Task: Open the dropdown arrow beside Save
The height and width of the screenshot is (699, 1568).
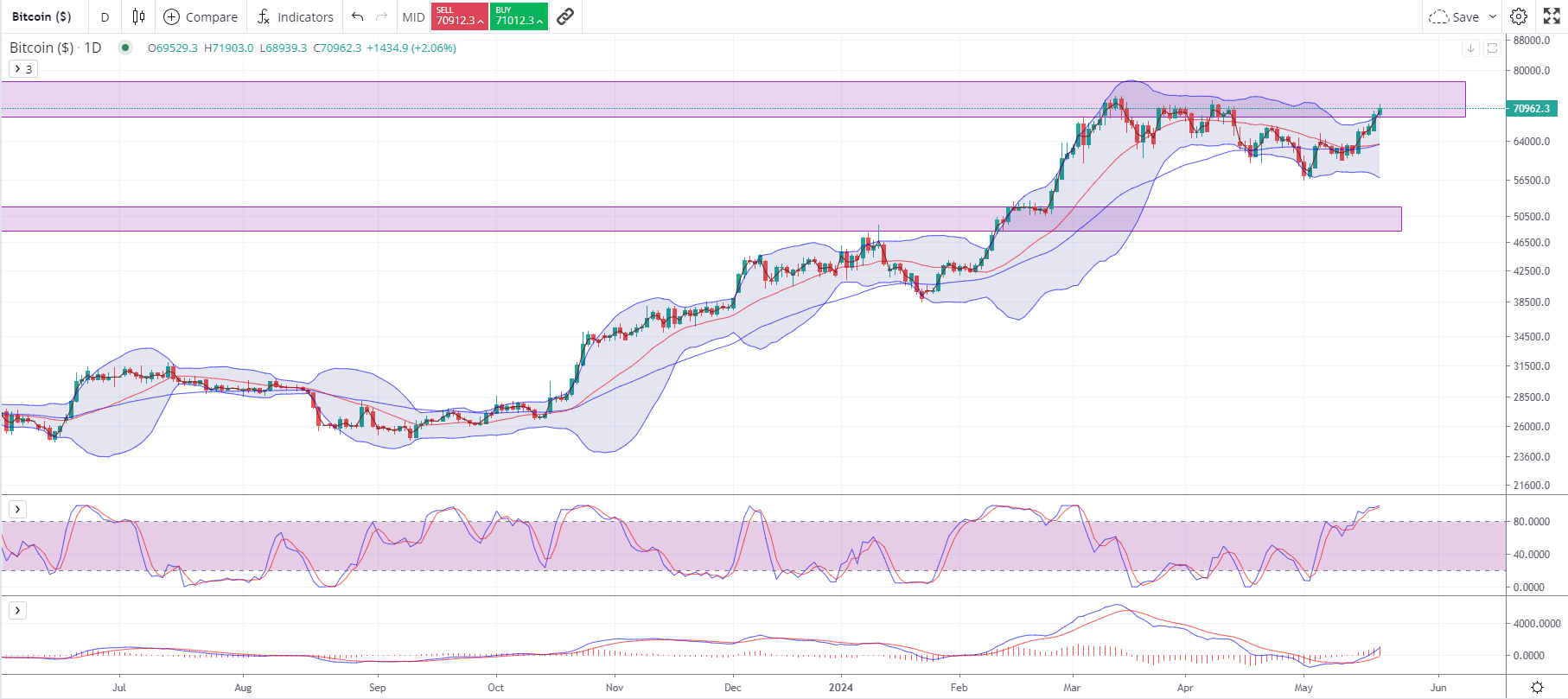Action: [1493, 16]
